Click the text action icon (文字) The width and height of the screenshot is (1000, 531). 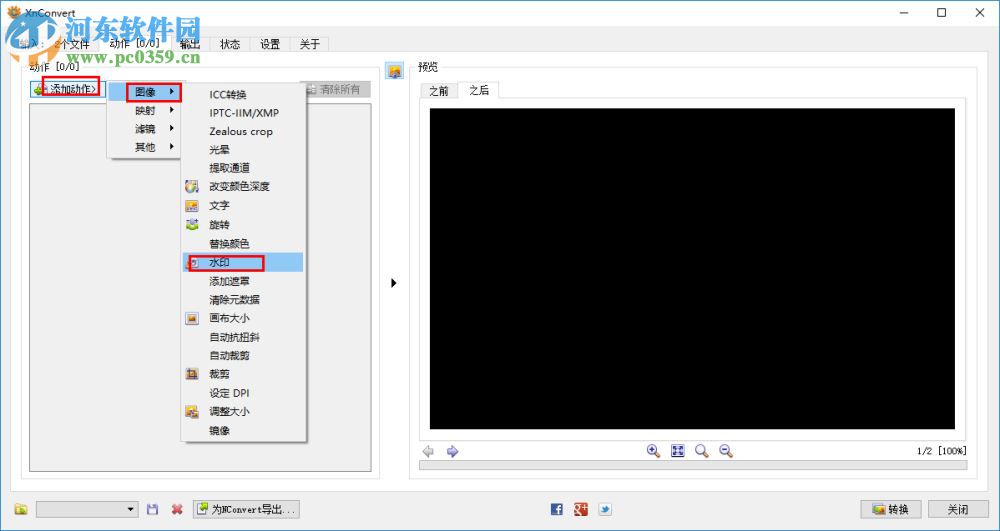tap(191, 206)
